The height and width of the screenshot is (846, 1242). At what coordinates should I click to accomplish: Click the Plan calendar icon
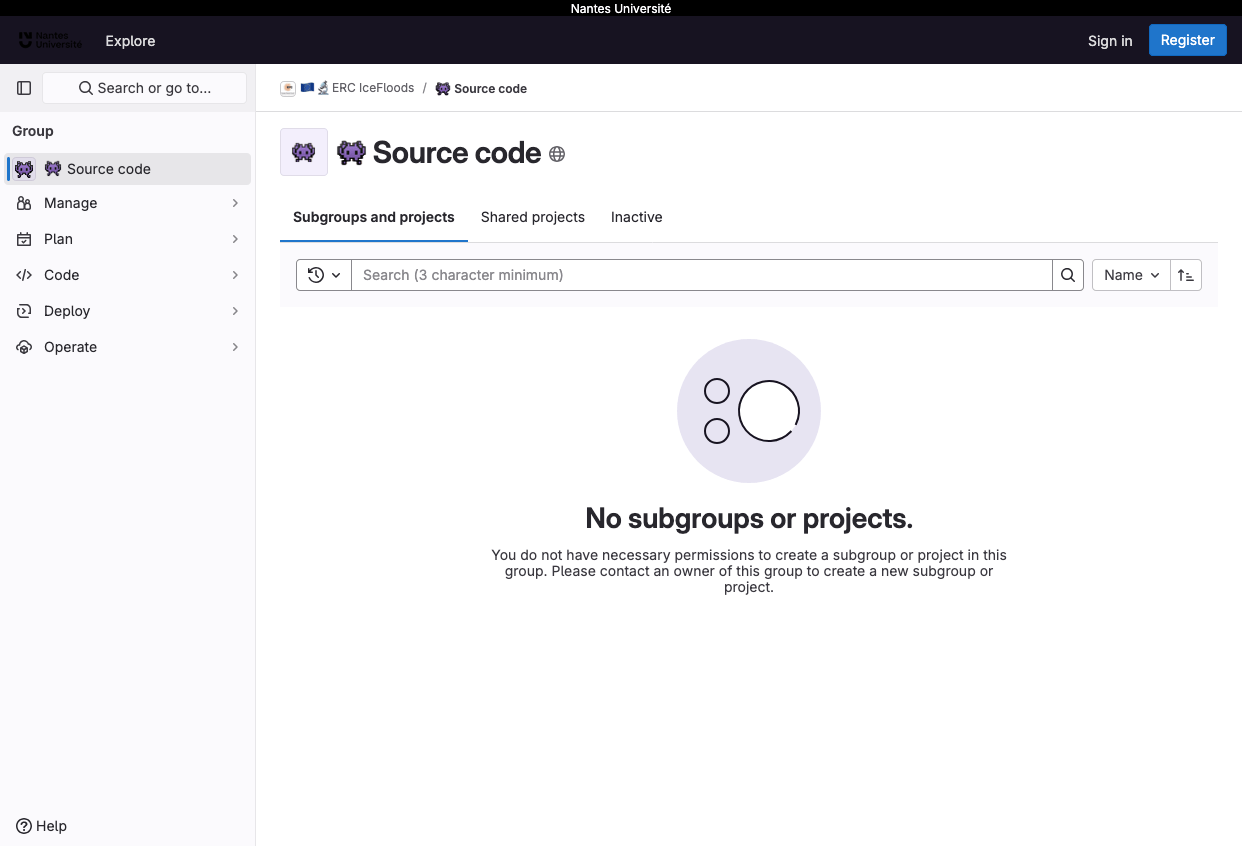tap(24, 239)
